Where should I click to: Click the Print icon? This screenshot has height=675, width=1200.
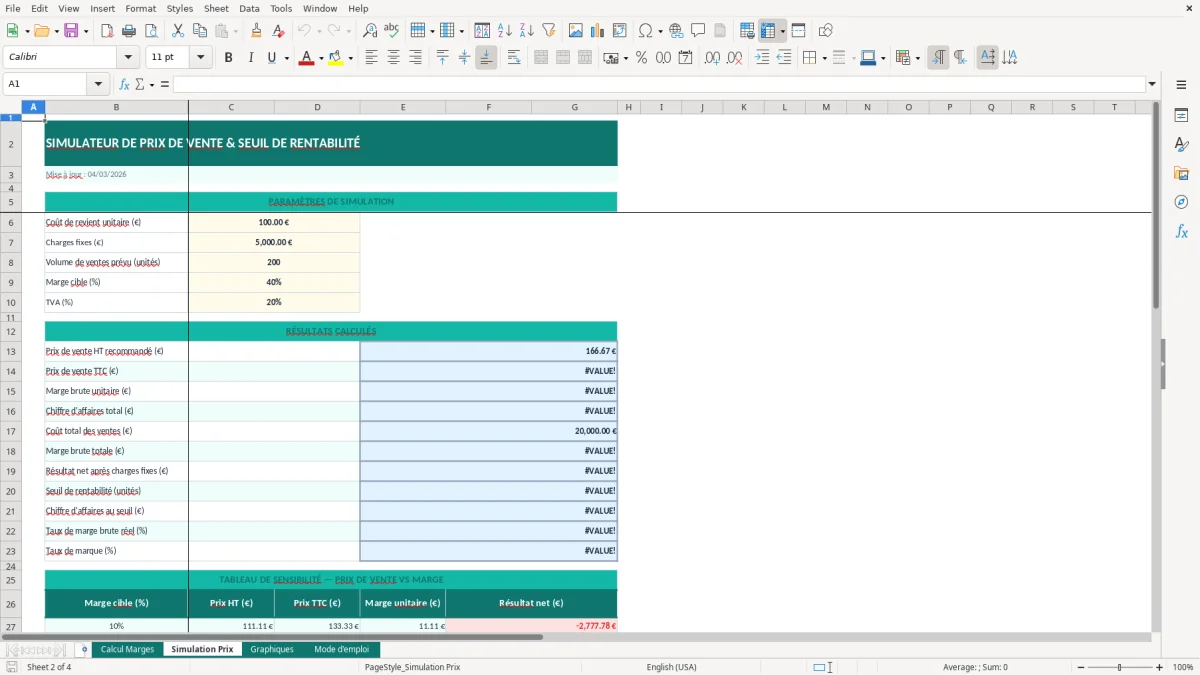(129, 31)
